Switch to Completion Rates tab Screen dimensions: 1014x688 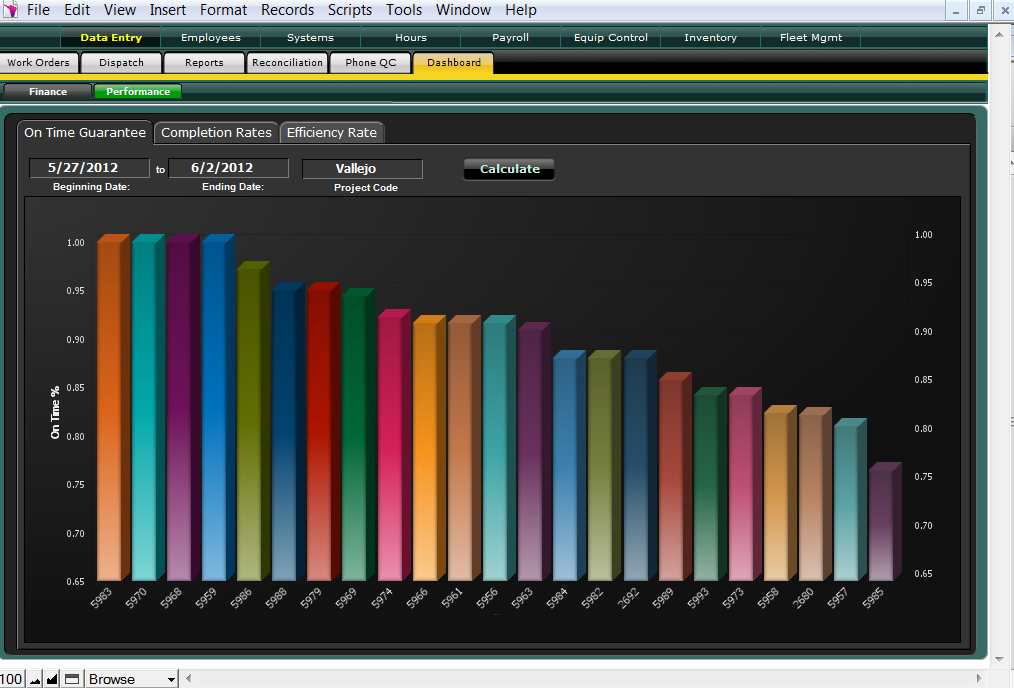pyautogui.click(x=216, y=132)
